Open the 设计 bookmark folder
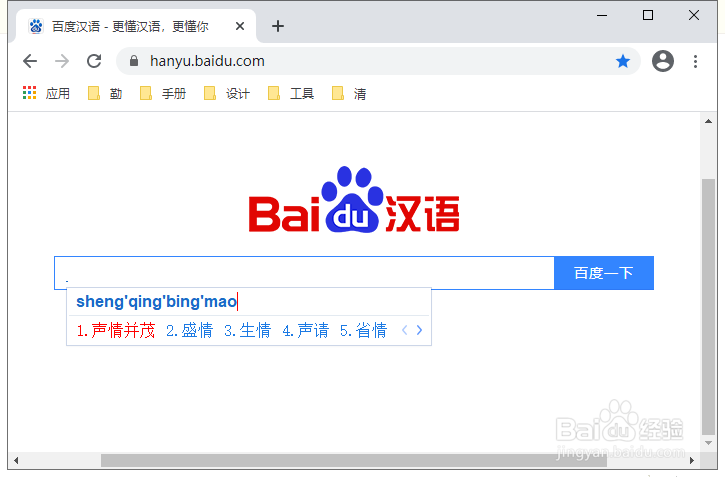Screen dimensions: 725x477 click(227, 93)
